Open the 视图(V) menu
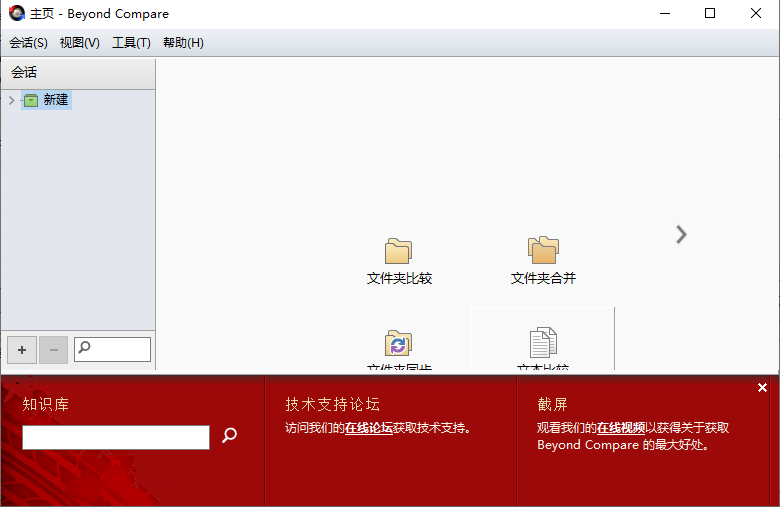The image size is (780, 507). (x=80, y=43)
